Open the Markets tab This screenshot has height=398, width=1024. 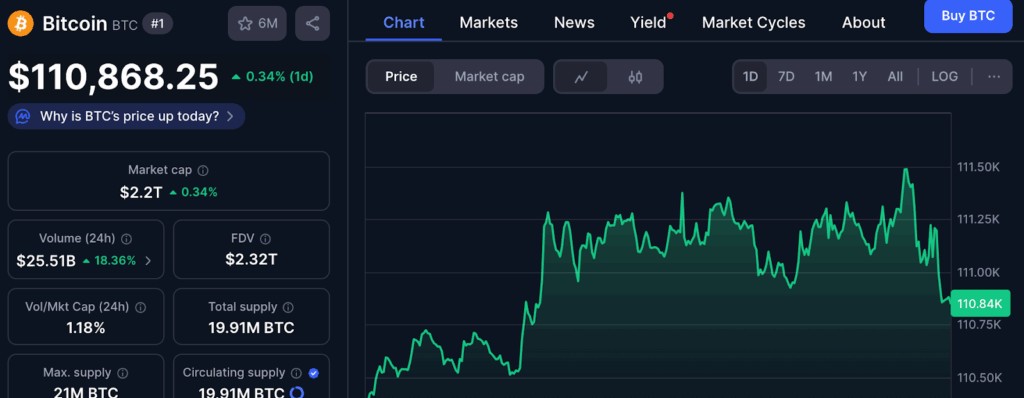point(488,23)
